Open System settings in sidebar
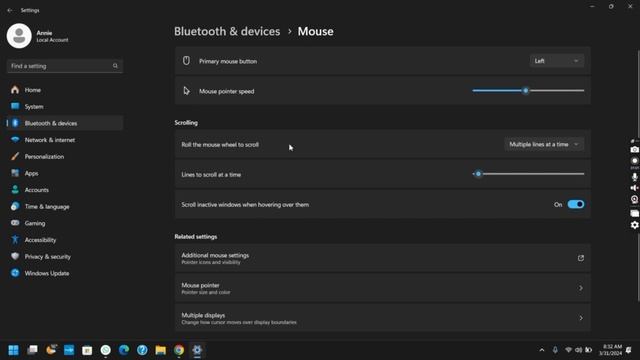 [x=64, y=107]
